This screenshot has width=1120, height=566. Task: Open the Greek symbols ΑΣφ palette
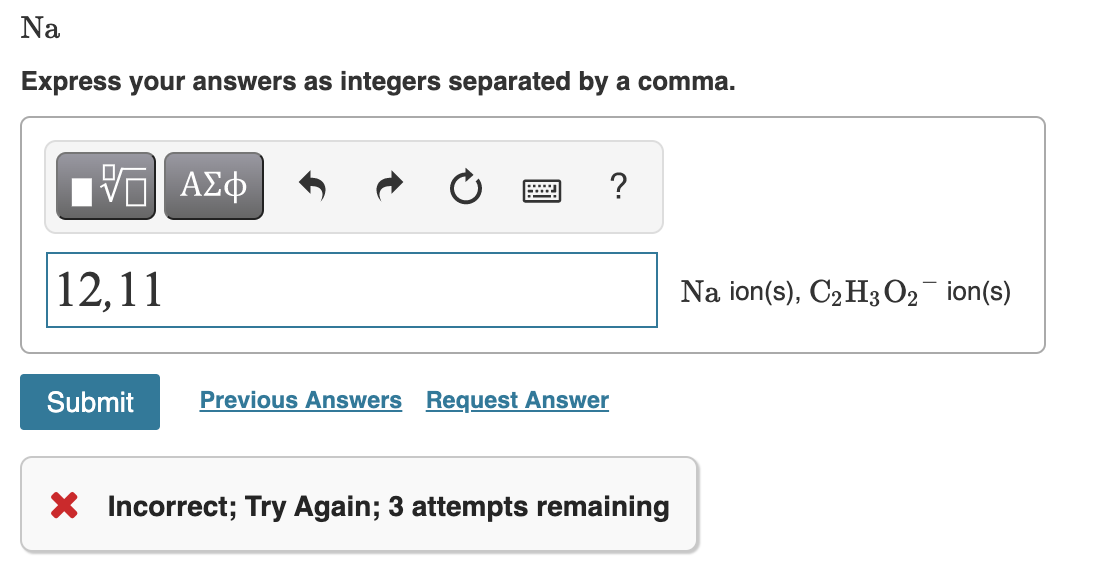tap(214, 186)
